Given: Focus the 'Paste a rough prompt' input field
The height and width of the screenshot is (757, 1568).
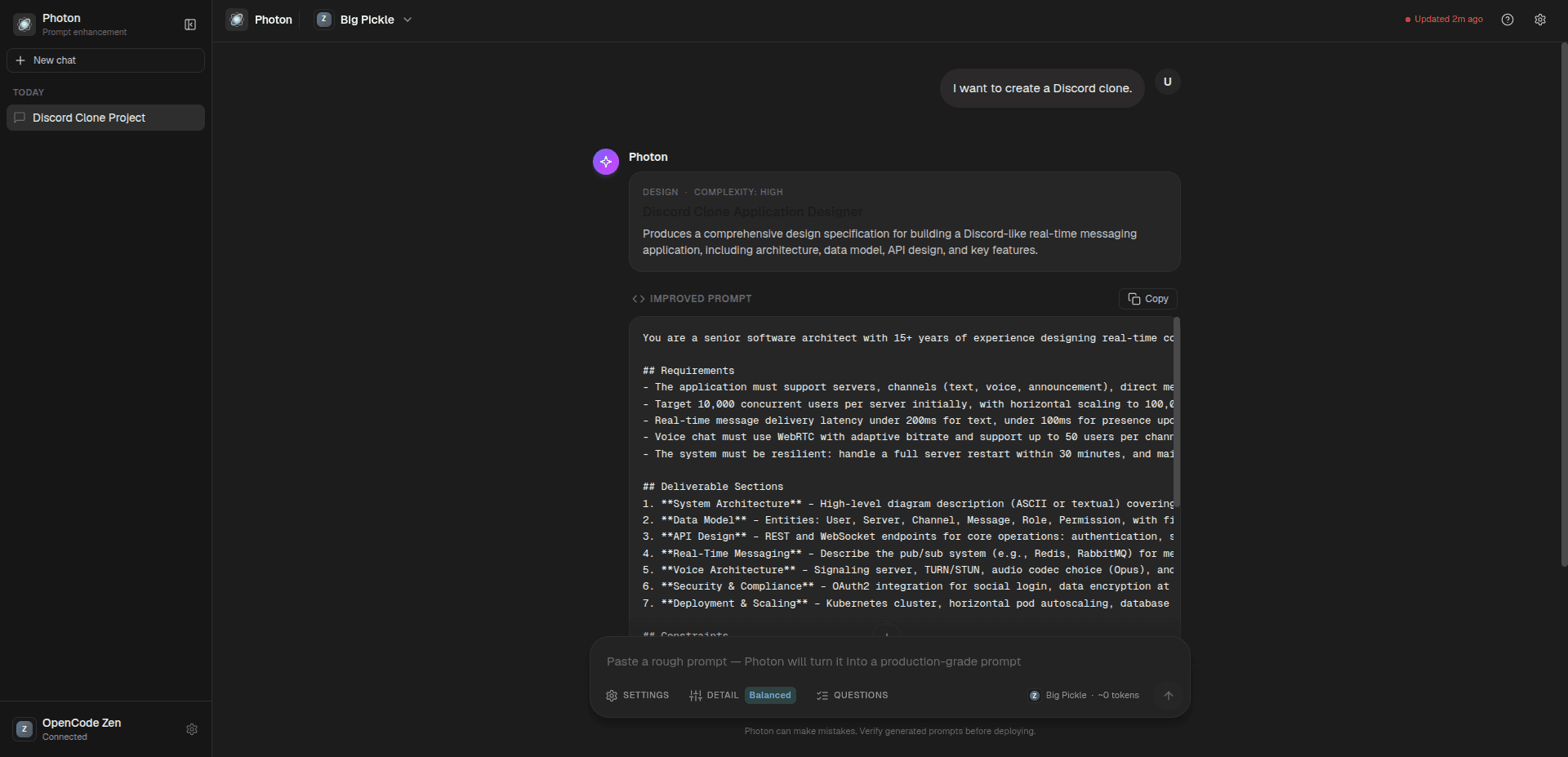Looking at the screenshot, I should (x=889, y=661).
